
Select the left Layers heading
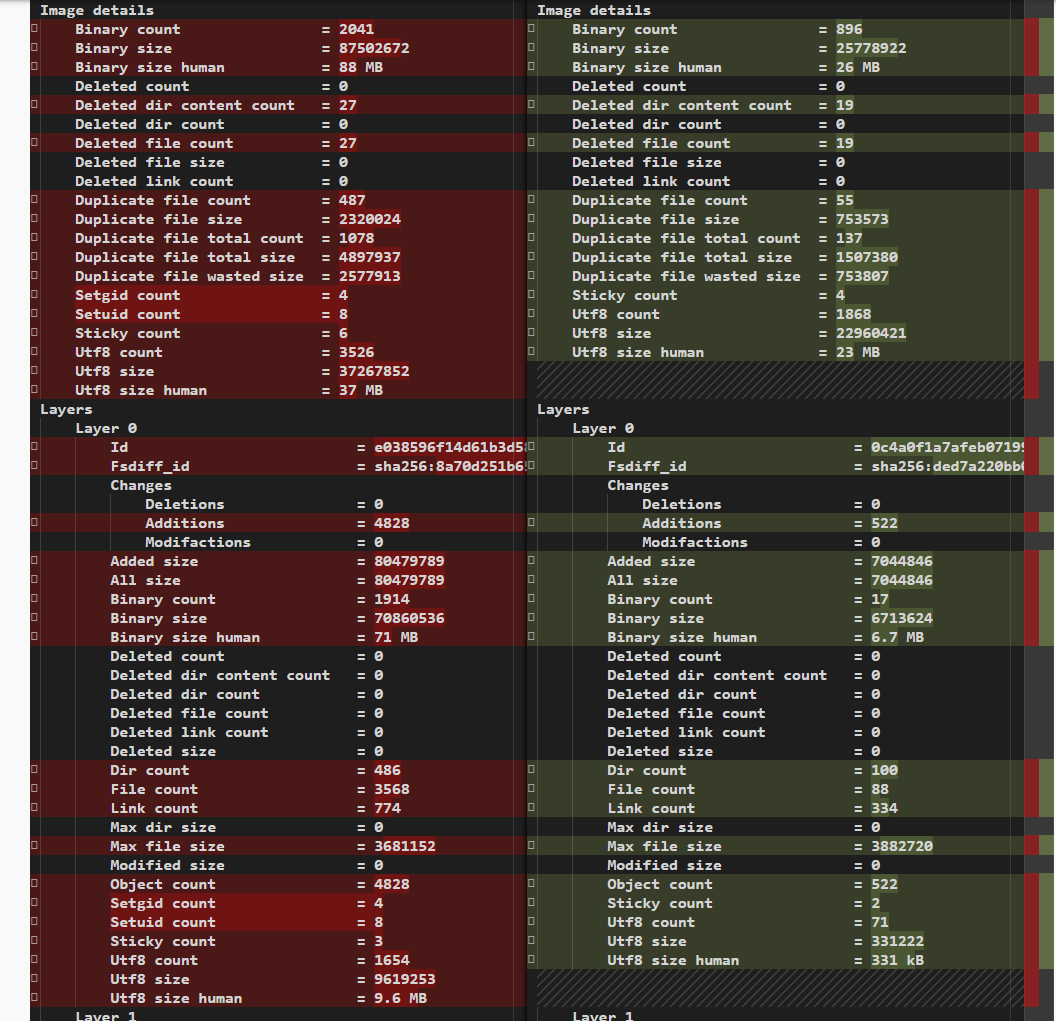tap(66, 409)
